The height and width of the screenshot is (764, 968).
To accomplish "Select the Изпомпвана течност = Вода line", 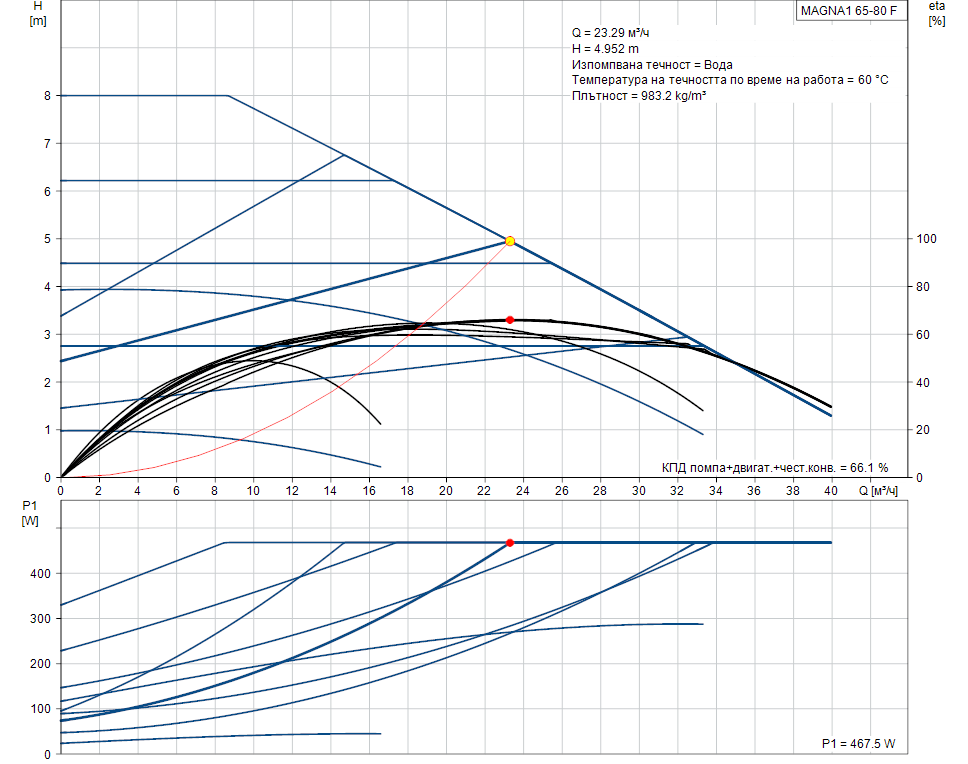I will tap(652, 64).
